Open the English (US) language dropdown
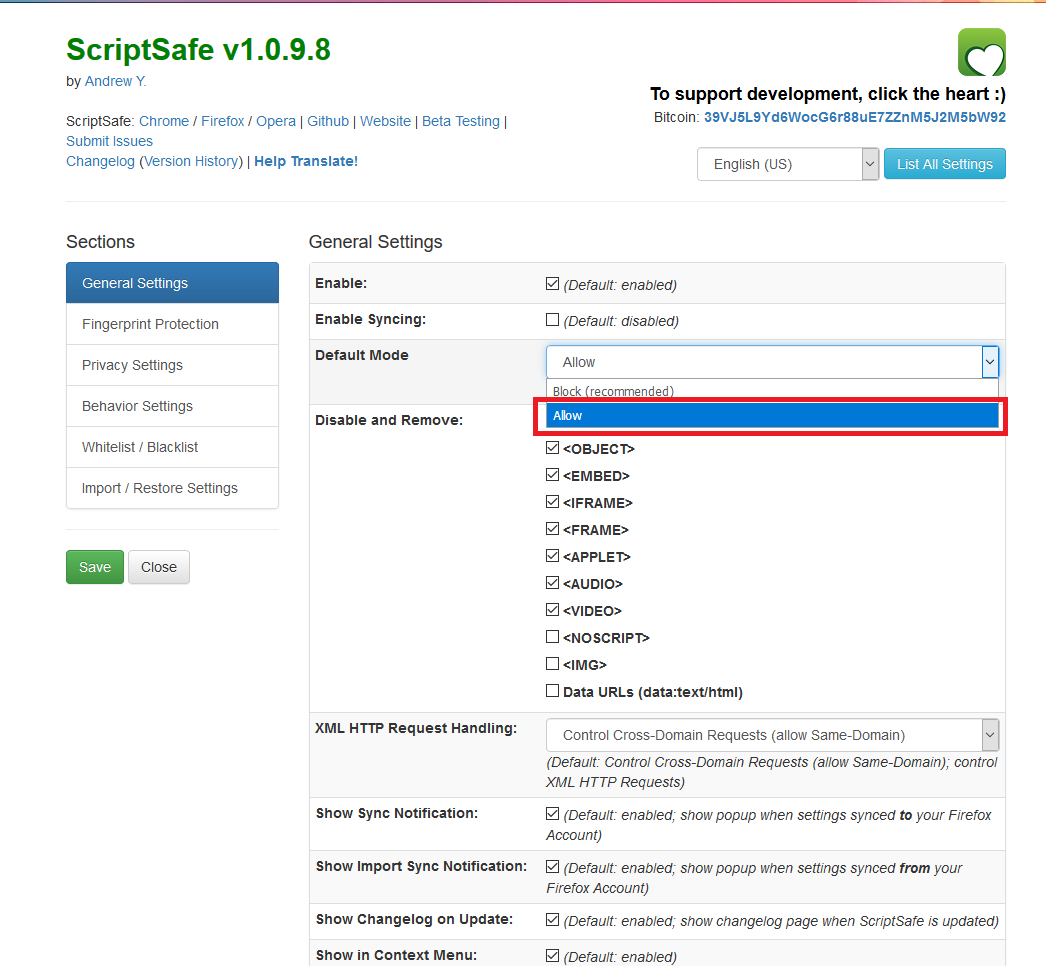The height and width of the screenshot is (966, 1046). click(x=787, y=164)
